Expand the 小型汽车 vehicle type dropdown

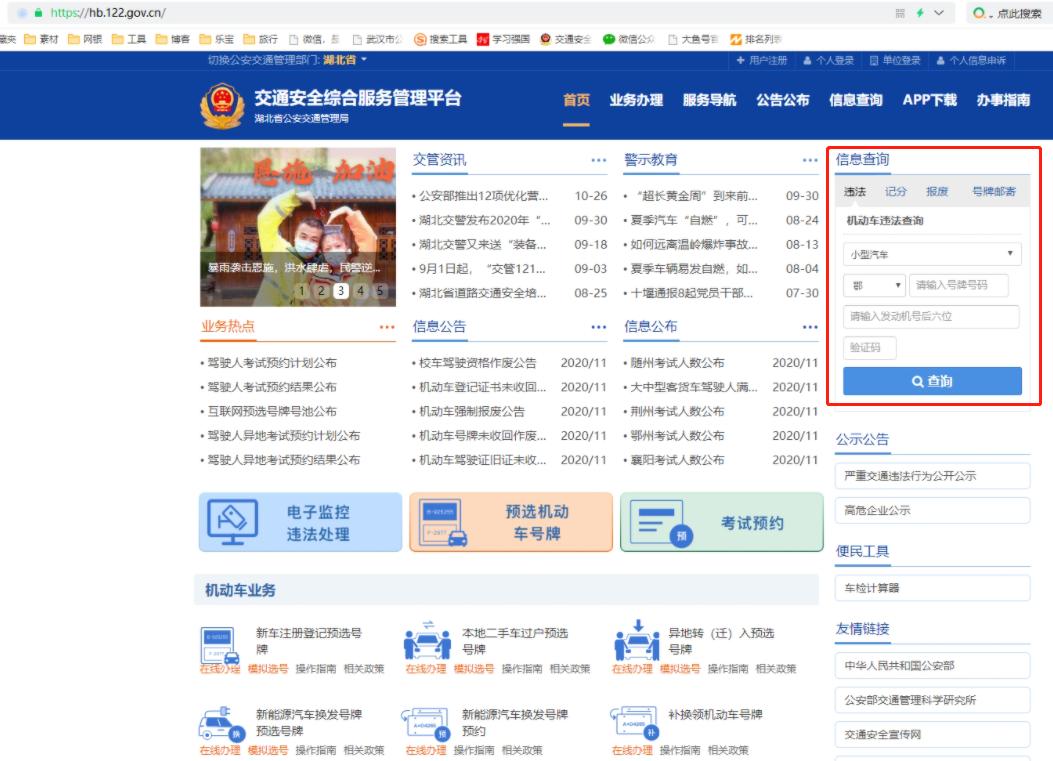coord(931,255)
